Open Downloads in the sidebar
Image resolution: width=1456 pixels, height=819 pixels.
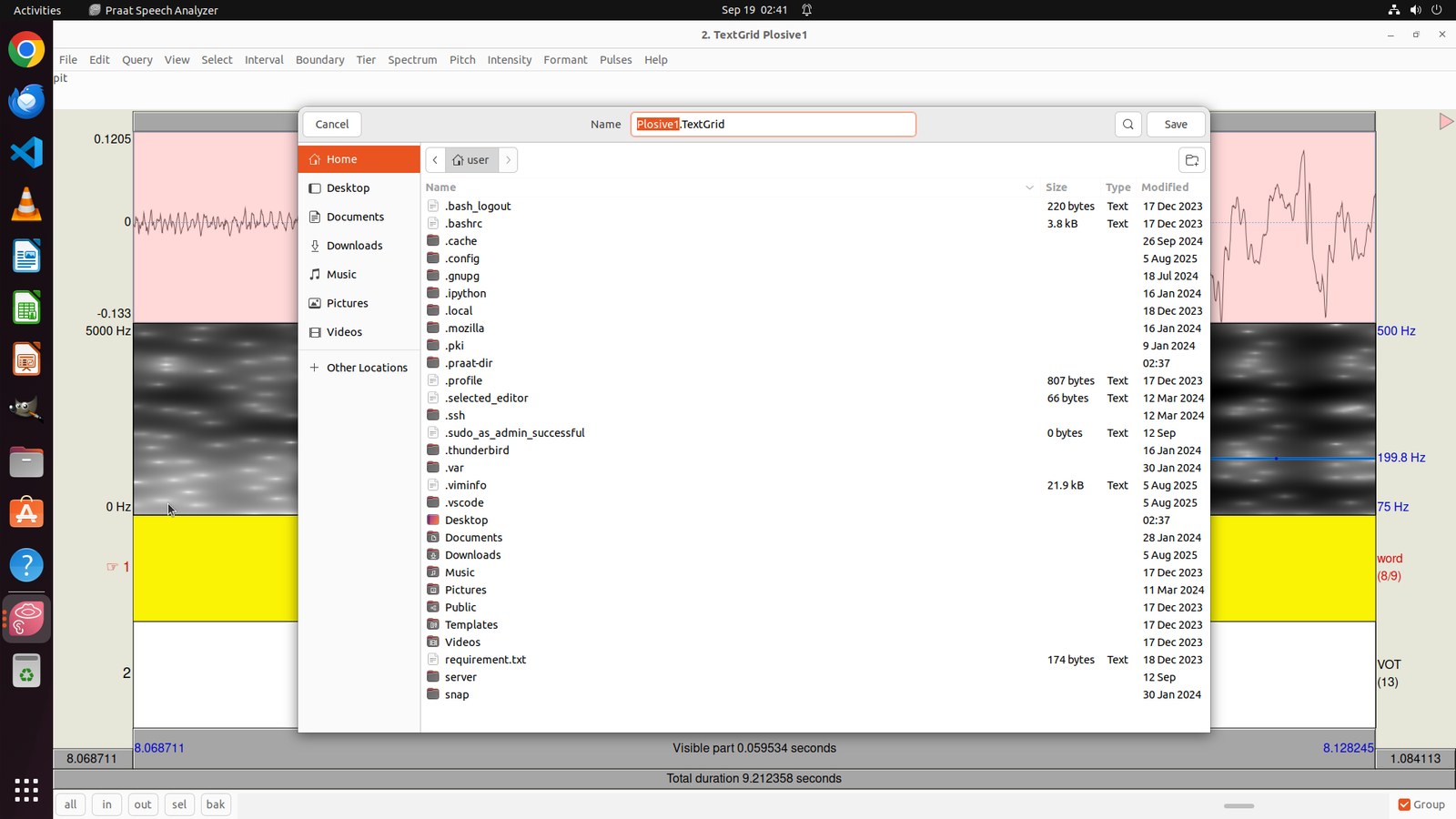(x=354, y=246)
